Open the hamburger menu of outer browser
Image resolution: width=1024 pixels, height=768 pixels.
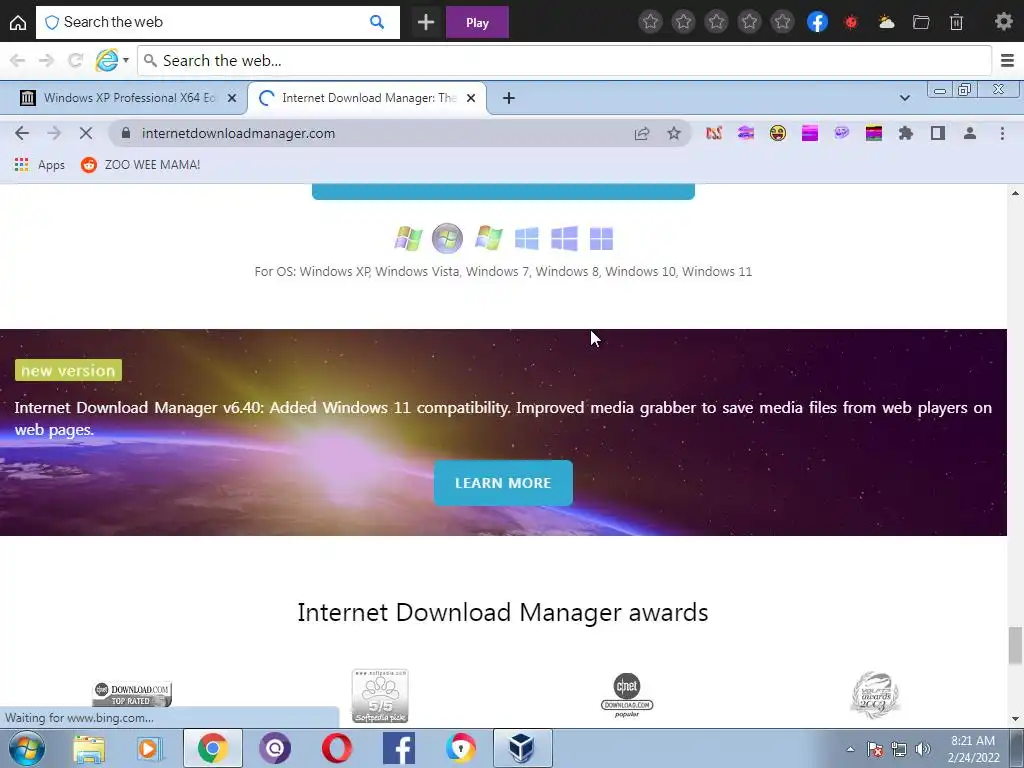1008,61
